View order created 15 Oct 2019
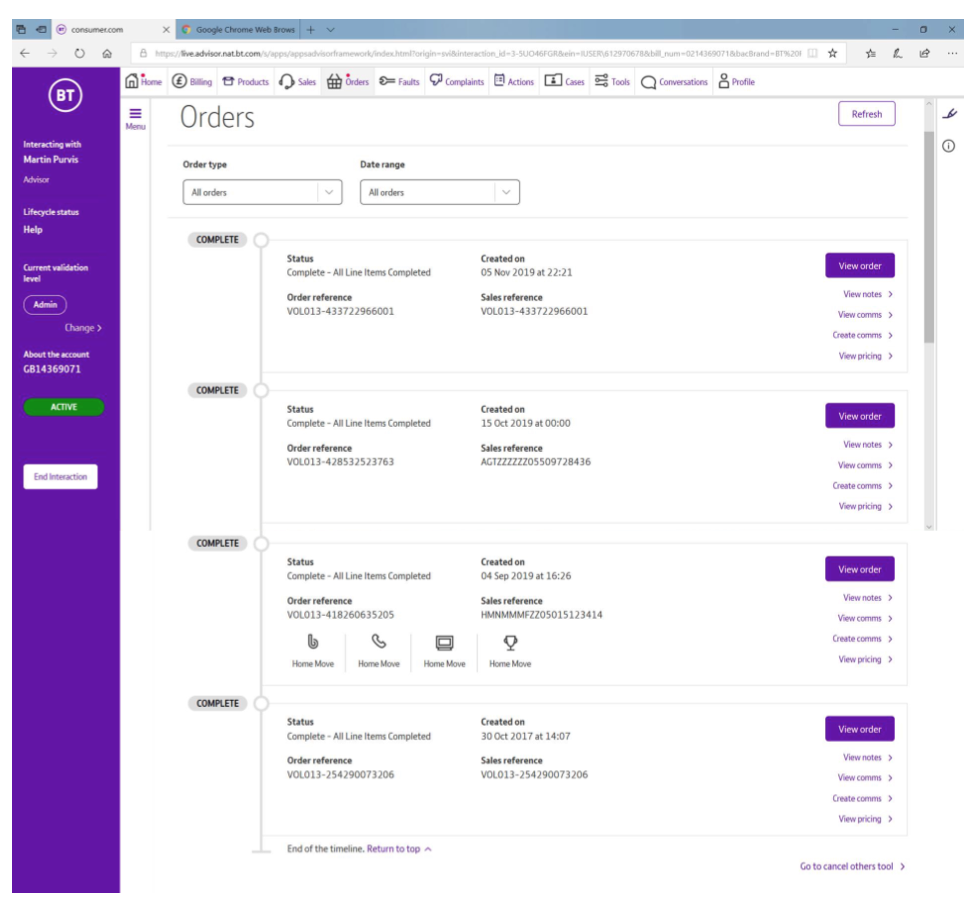 (x=859, y=416)
